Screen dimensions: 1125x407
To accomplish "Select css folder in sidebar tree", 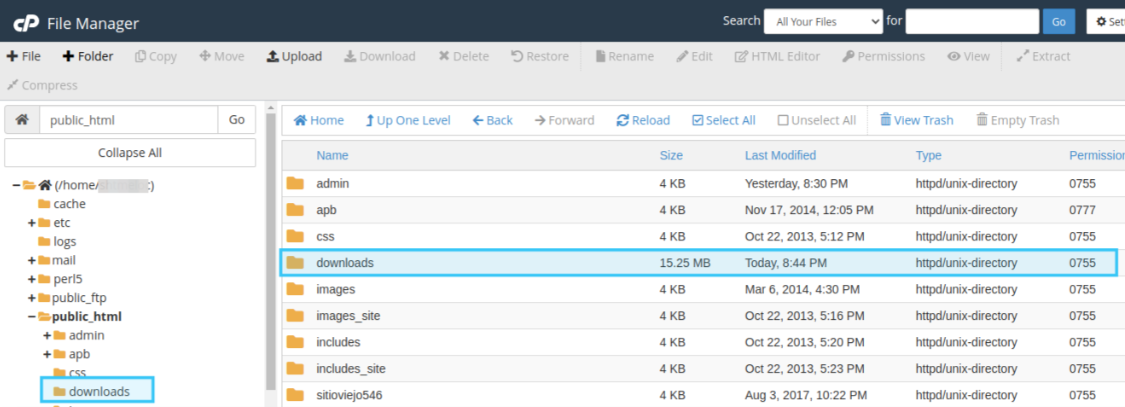I will coord(70,373).
